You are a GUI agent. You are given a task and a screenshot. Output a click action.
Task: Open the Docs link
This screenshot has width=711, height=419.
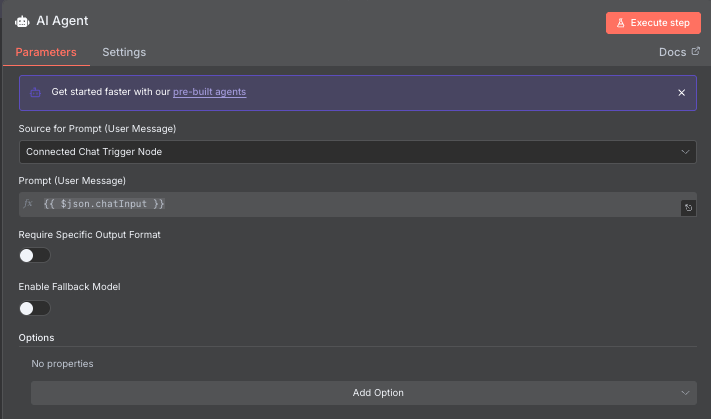[671, 52]
